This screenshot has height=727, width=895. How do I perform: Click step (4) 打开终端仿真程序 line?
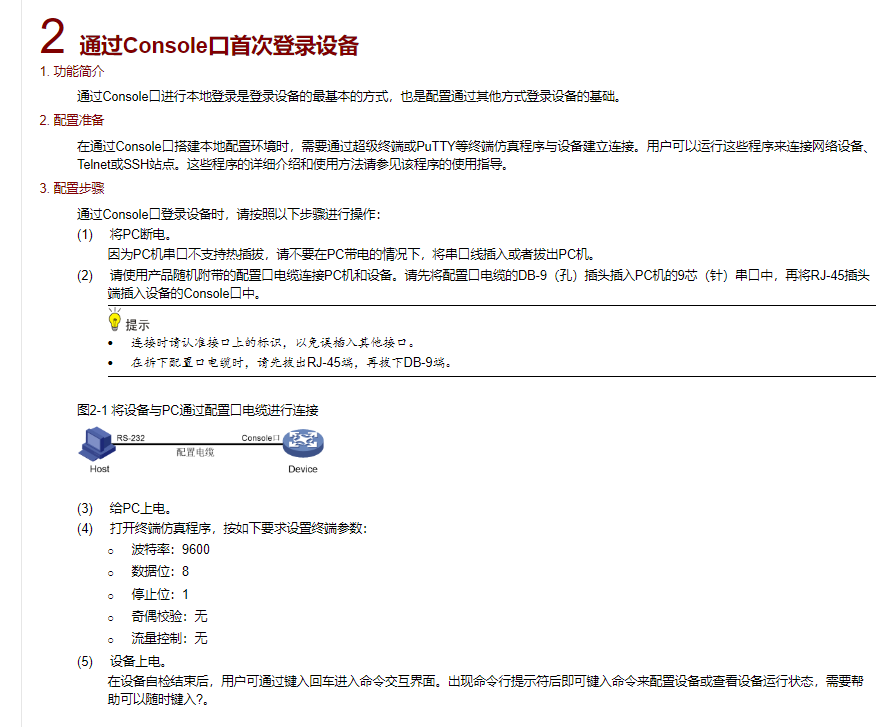click(x=223, y=528)
